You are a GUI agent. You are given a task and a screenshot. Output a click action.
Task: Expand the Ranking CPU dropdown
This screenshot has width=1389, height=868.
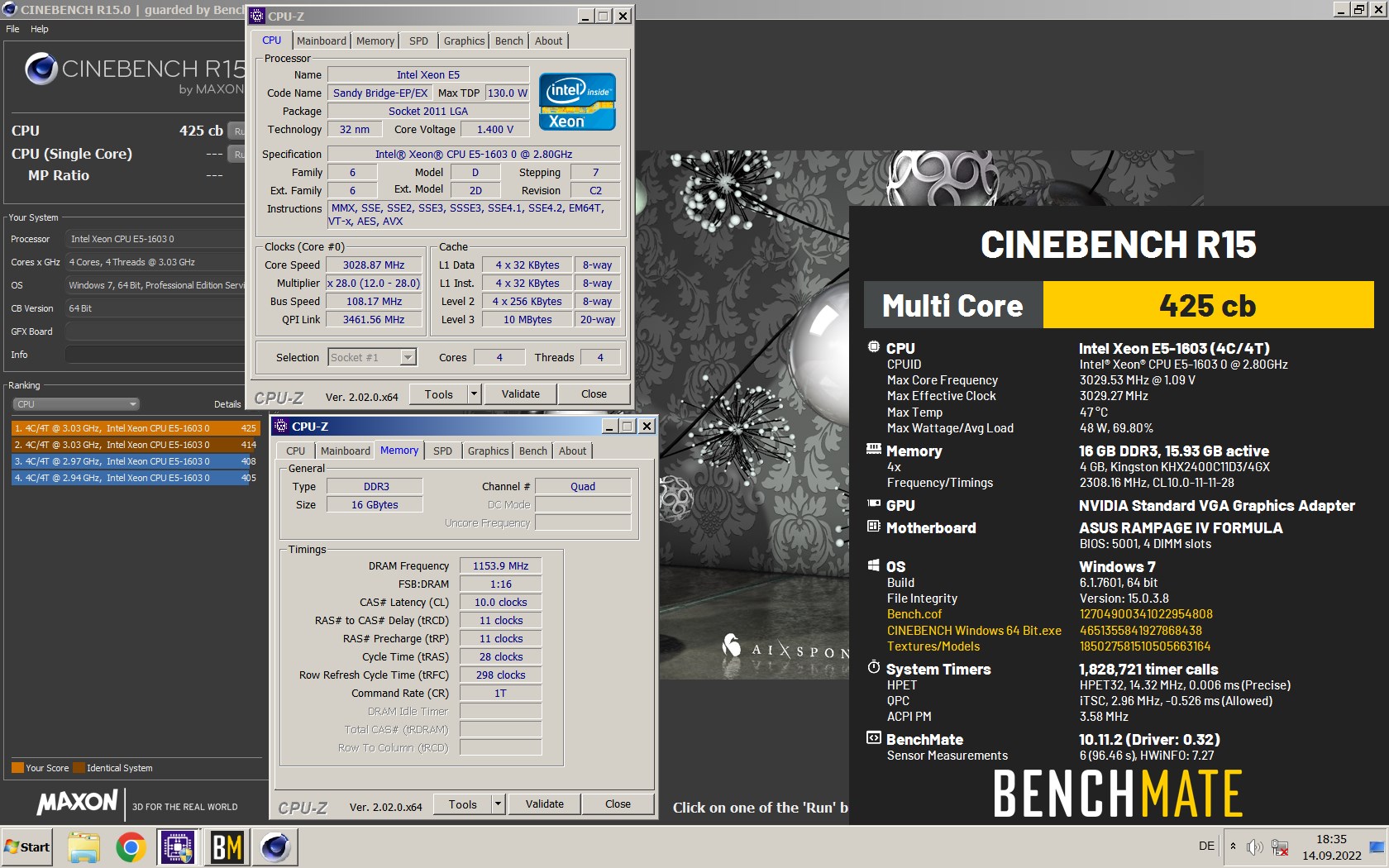76,404
